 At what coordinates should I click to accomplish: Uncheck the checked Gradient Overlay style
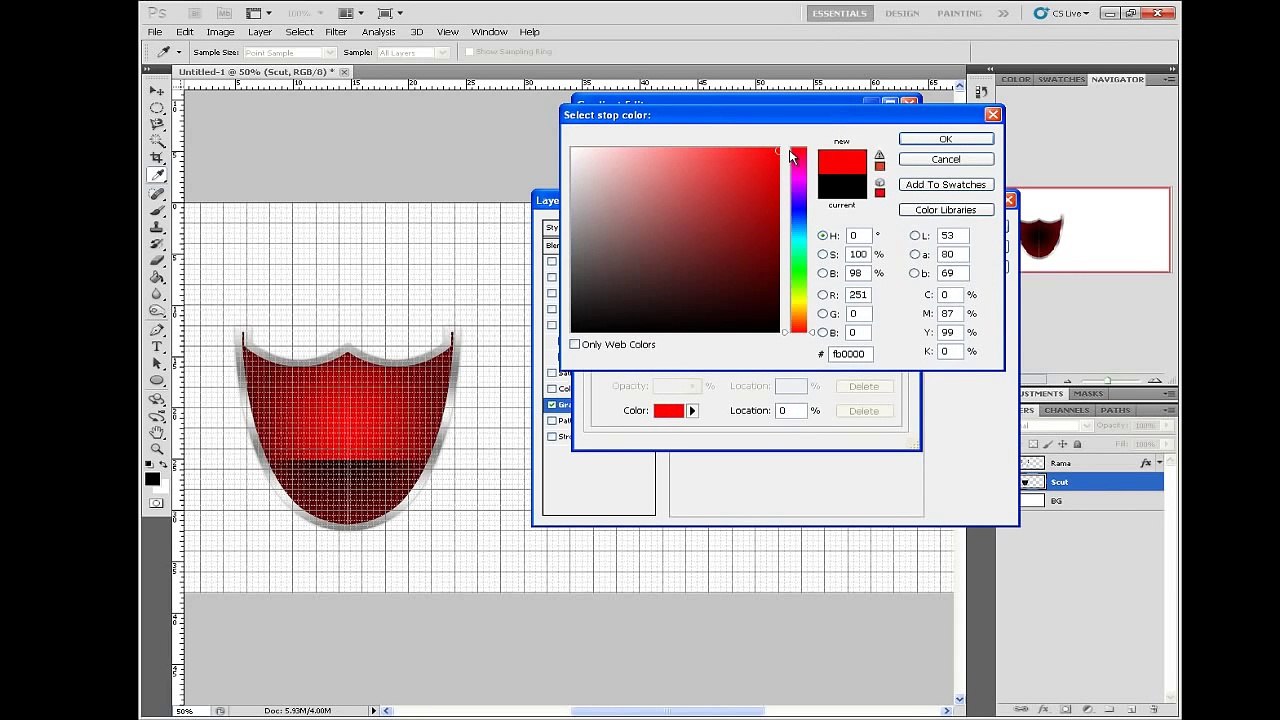click(x=552, y=405)
